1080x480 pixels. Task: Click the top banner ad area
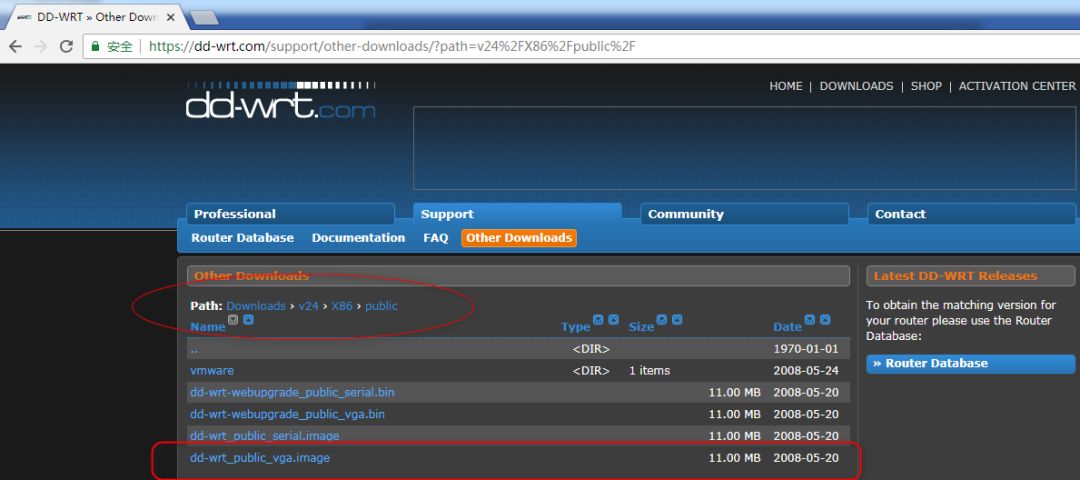(744, 148)
